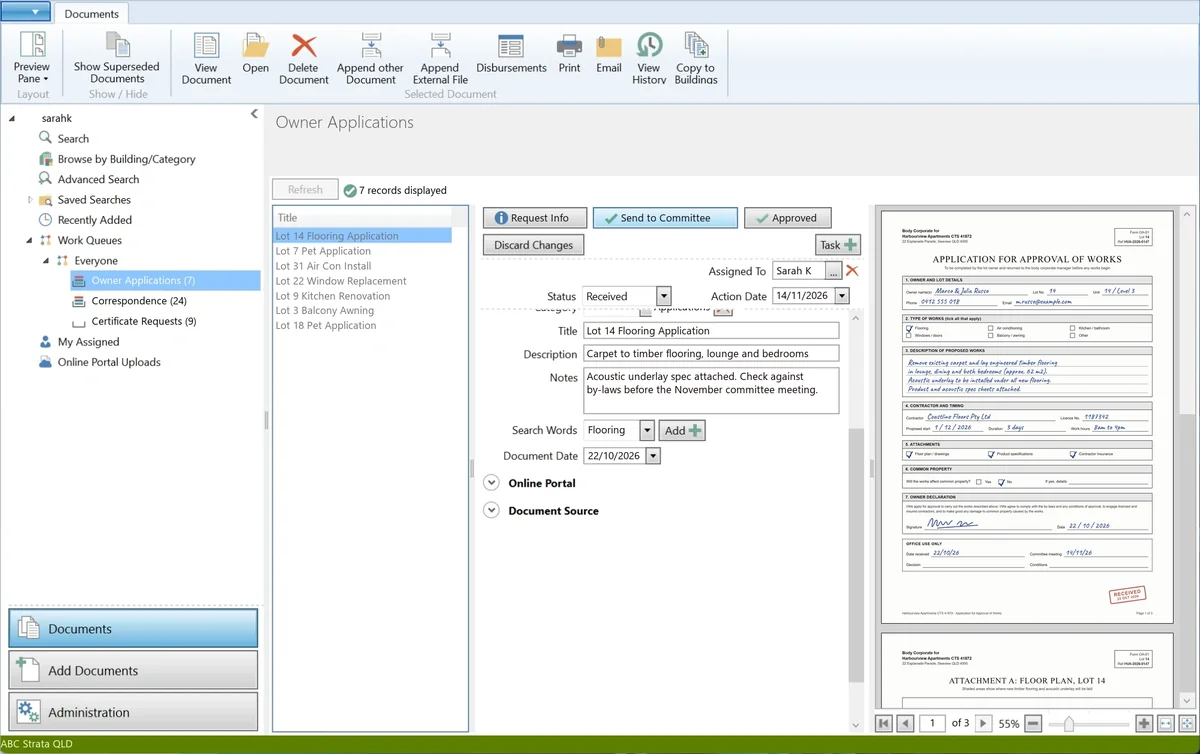
Task: Add a search word with Add button
Action: pos(684,430)
